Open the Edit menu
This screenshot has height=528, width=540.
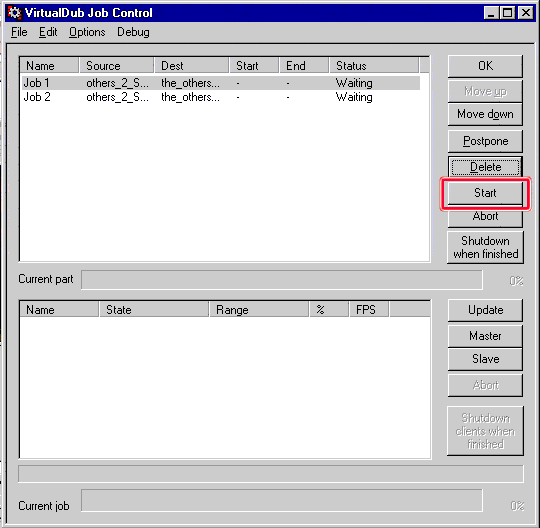click(48, 32)
